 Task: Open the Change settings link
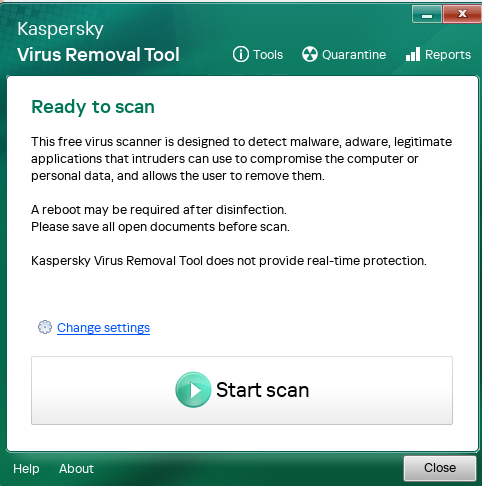point(103,328)
